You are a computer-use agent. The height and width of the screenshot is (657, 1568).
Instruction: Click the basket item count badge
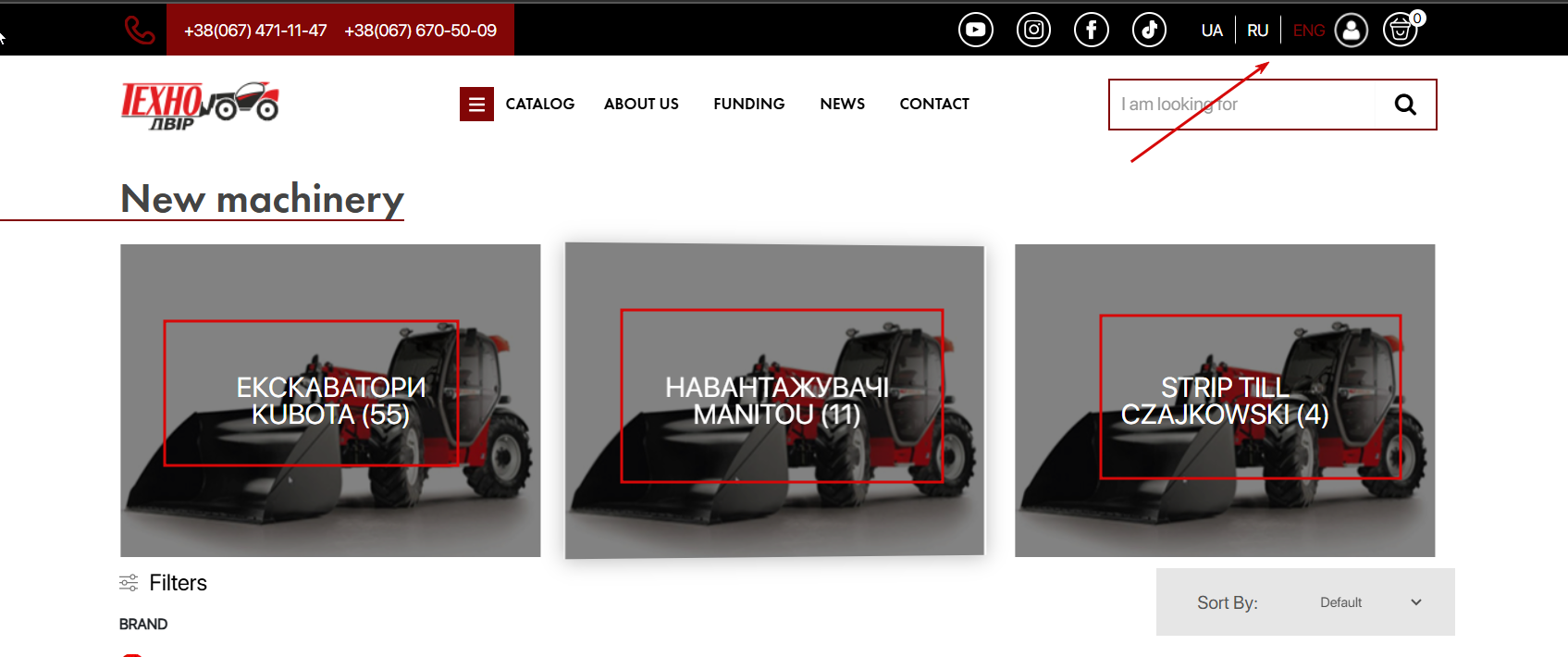(1417, 19)
